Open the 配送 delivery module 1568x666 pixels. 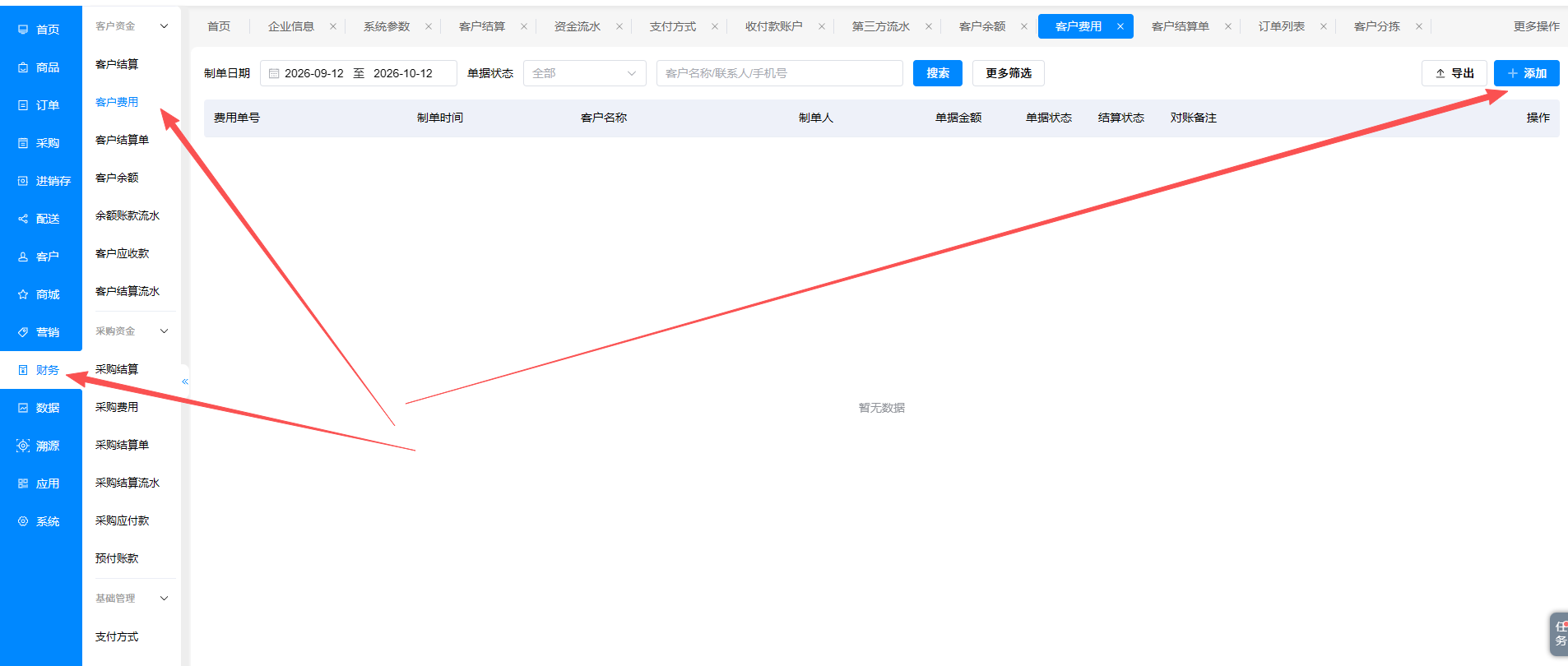(x=39, y=219)
